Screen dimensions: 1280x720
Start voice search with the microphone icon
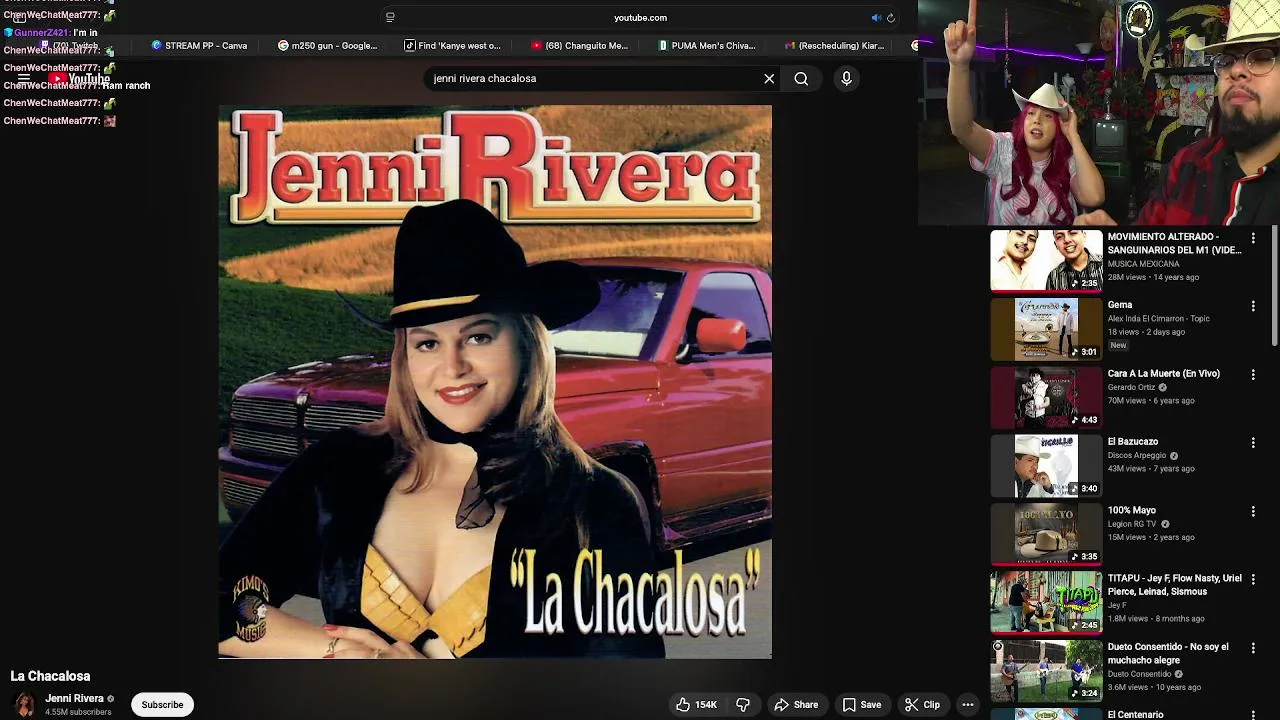pos(846,78)
